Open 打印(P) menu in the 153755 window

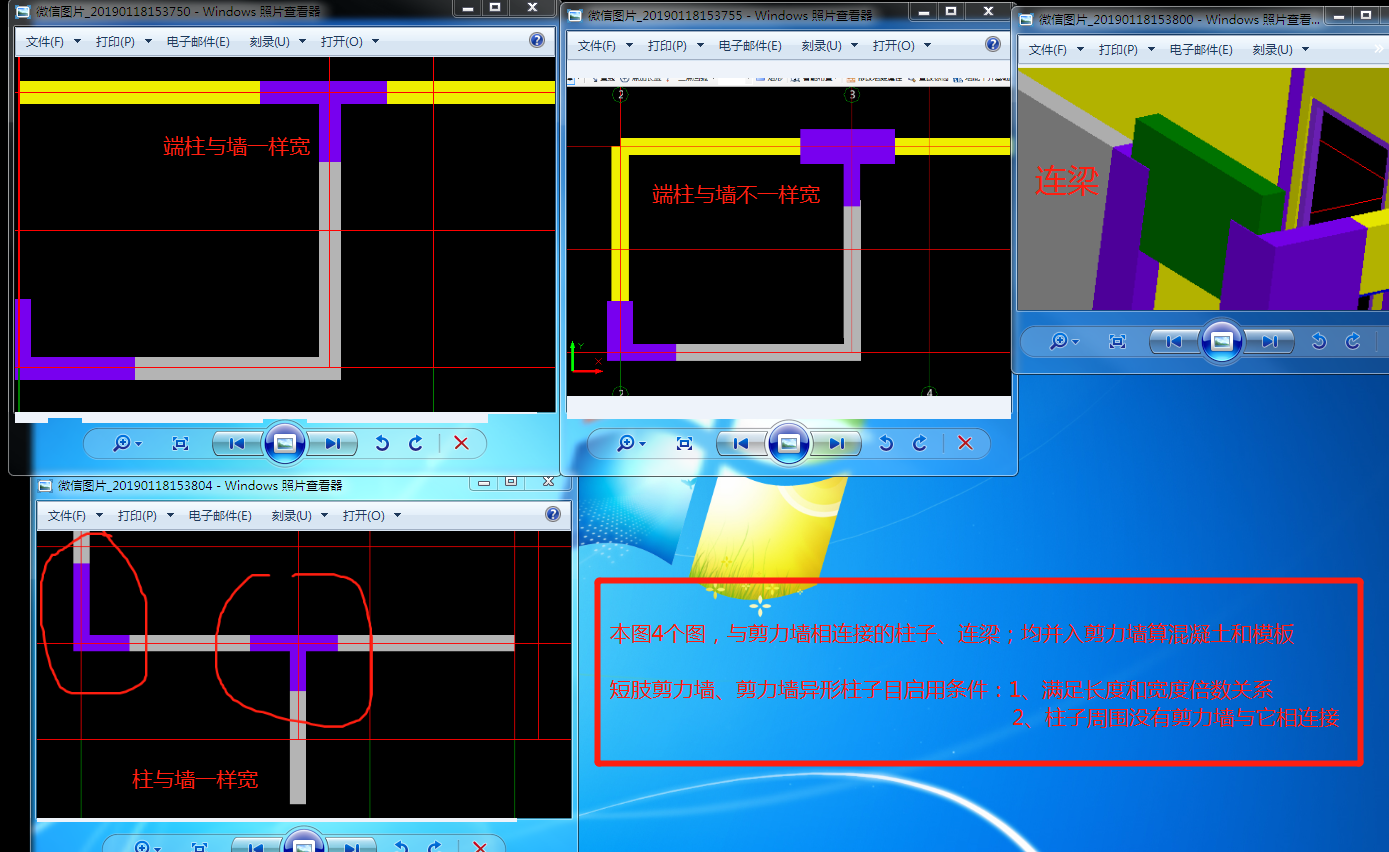(x=675, y=46)
